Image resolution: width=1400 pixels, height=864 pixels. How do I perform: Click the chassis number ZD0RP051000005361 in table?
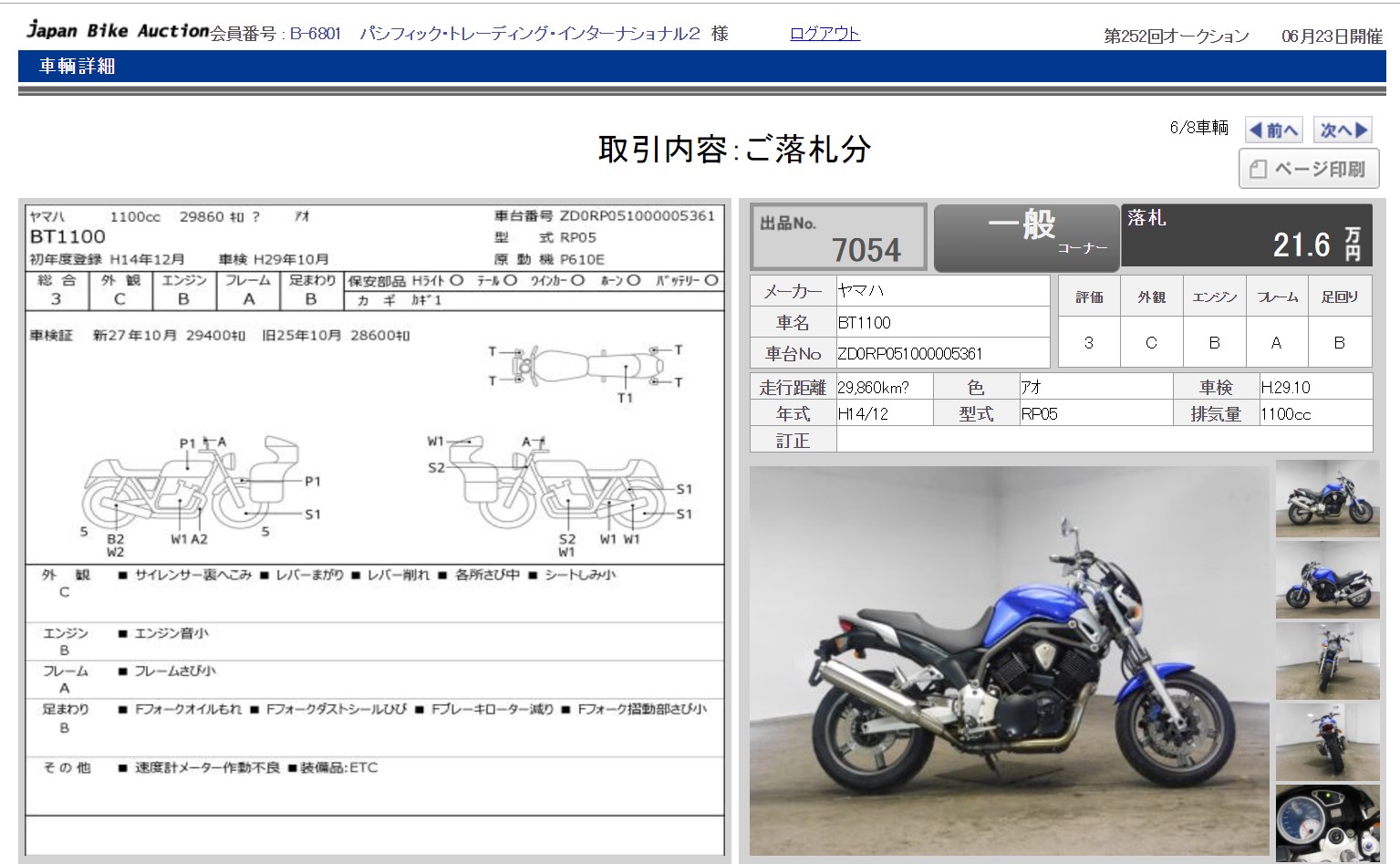(910, 353)
